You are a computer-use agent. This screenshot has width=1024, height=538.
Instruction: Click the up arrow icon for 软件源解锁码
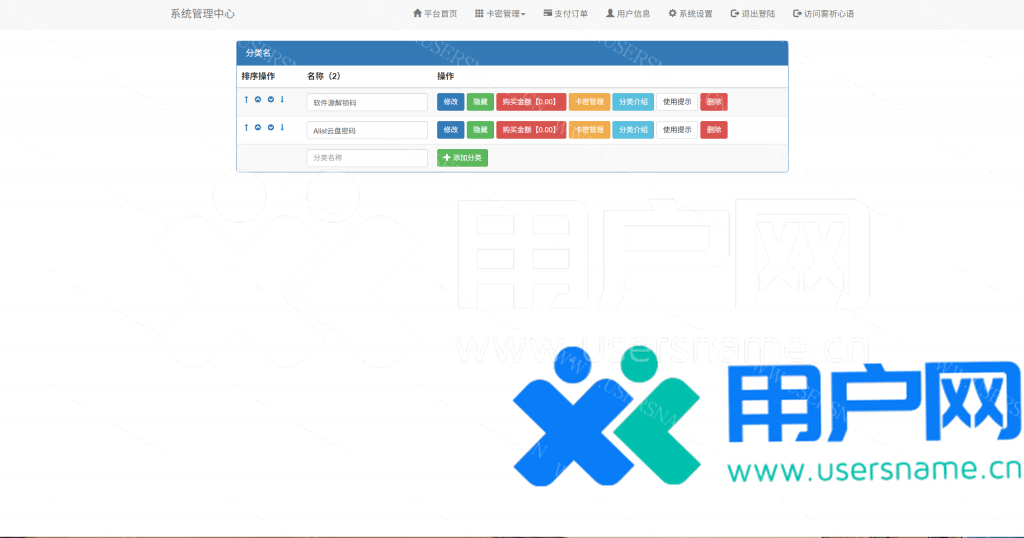point(246,99)
